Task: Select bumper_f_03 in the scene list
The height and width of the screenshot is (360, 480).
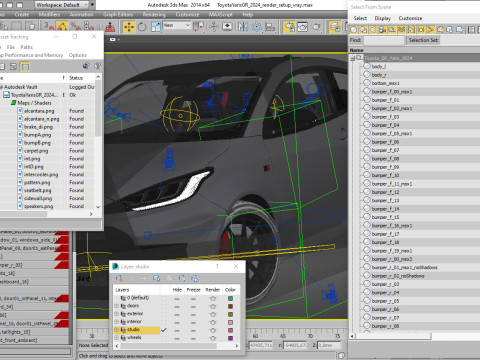Action: (x=385, y=117)
